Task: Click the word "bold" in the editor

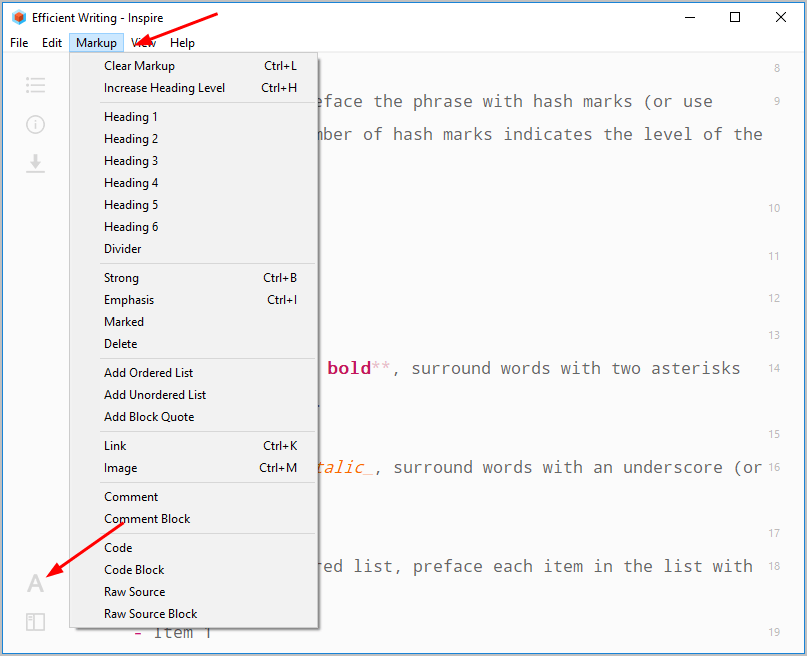Action: (x=349, y=368)
